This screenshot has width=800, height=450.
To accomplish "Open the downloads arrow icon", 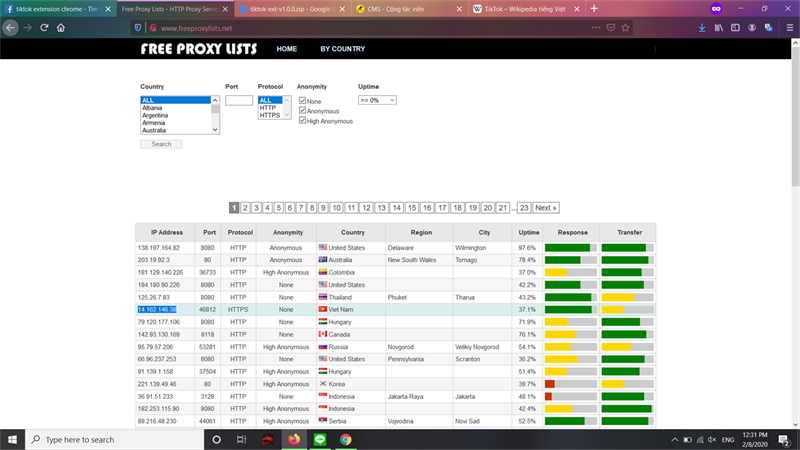I will 702,28.
